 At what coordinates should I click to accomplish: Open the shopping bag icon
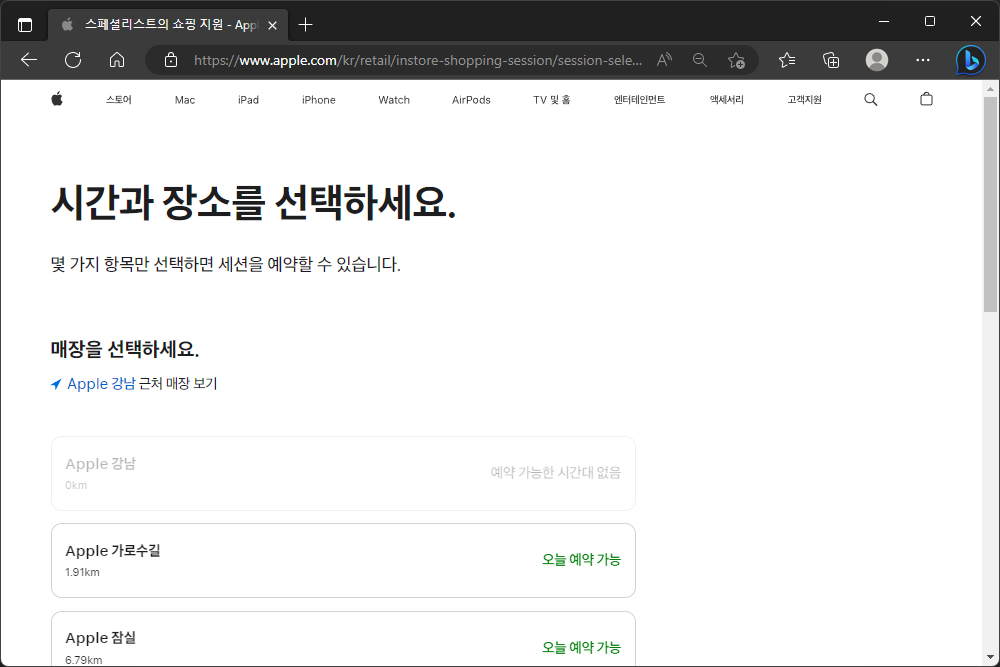[927, 99]
